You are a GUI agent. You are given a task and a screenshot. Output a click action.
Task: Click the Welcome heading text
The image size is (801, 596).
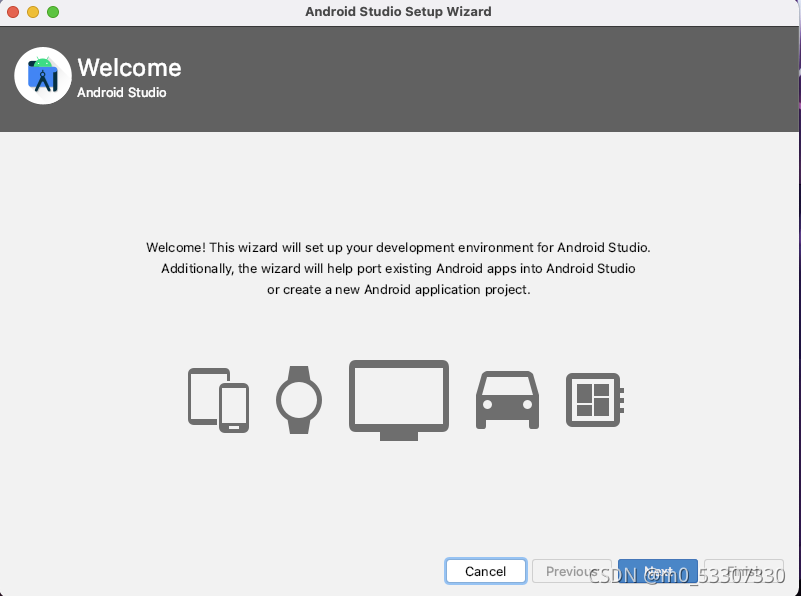[x=129, y=67]
